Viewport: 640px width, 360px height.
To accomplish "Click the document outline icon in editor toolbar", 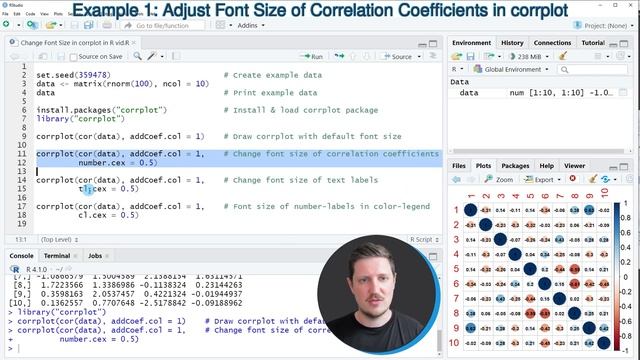I will [x=433, y=56].
